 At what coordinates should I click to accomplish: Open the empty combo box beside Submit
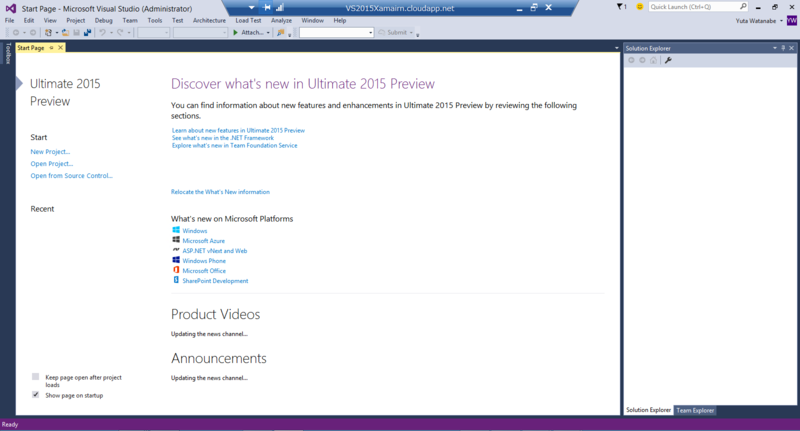click(337, 33)
